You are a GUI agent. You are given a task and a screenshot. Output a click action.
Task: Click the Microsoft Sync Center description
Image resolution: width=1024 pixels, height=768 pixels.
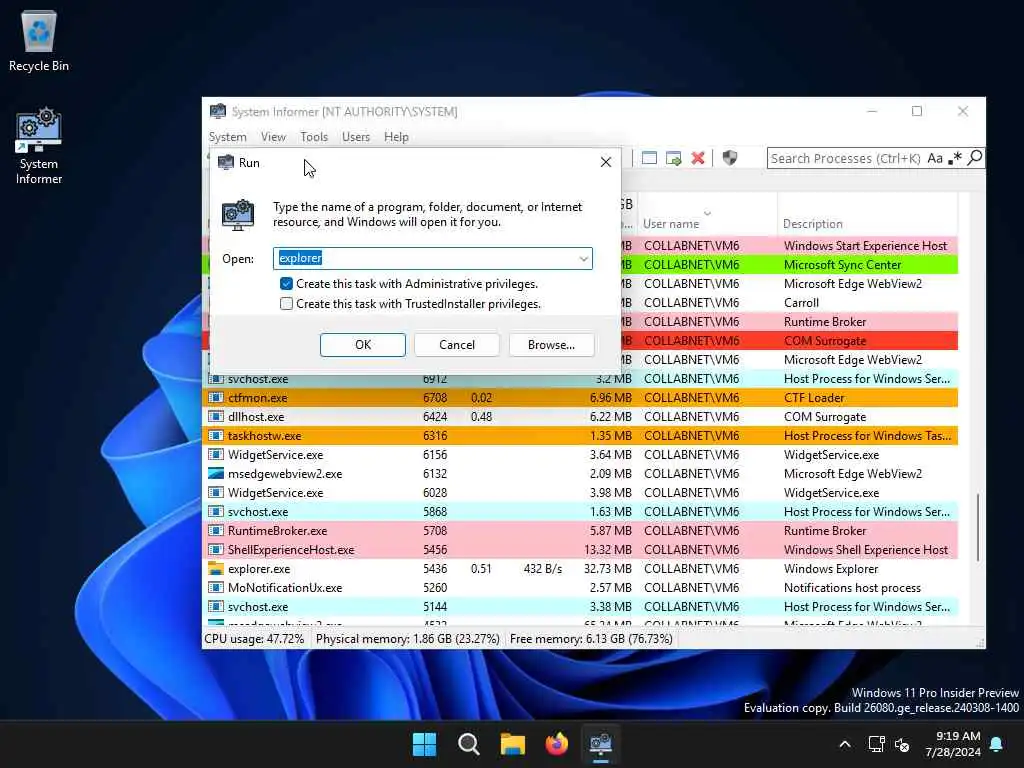pyautogui.click(x=842, y=264)
